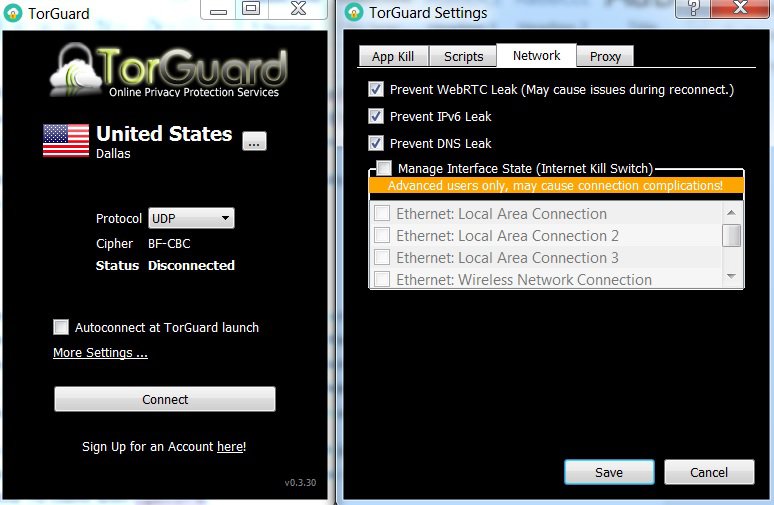Switch to the Scripts tab
This screenshot has width=774, height=505.
click(463, 56)
